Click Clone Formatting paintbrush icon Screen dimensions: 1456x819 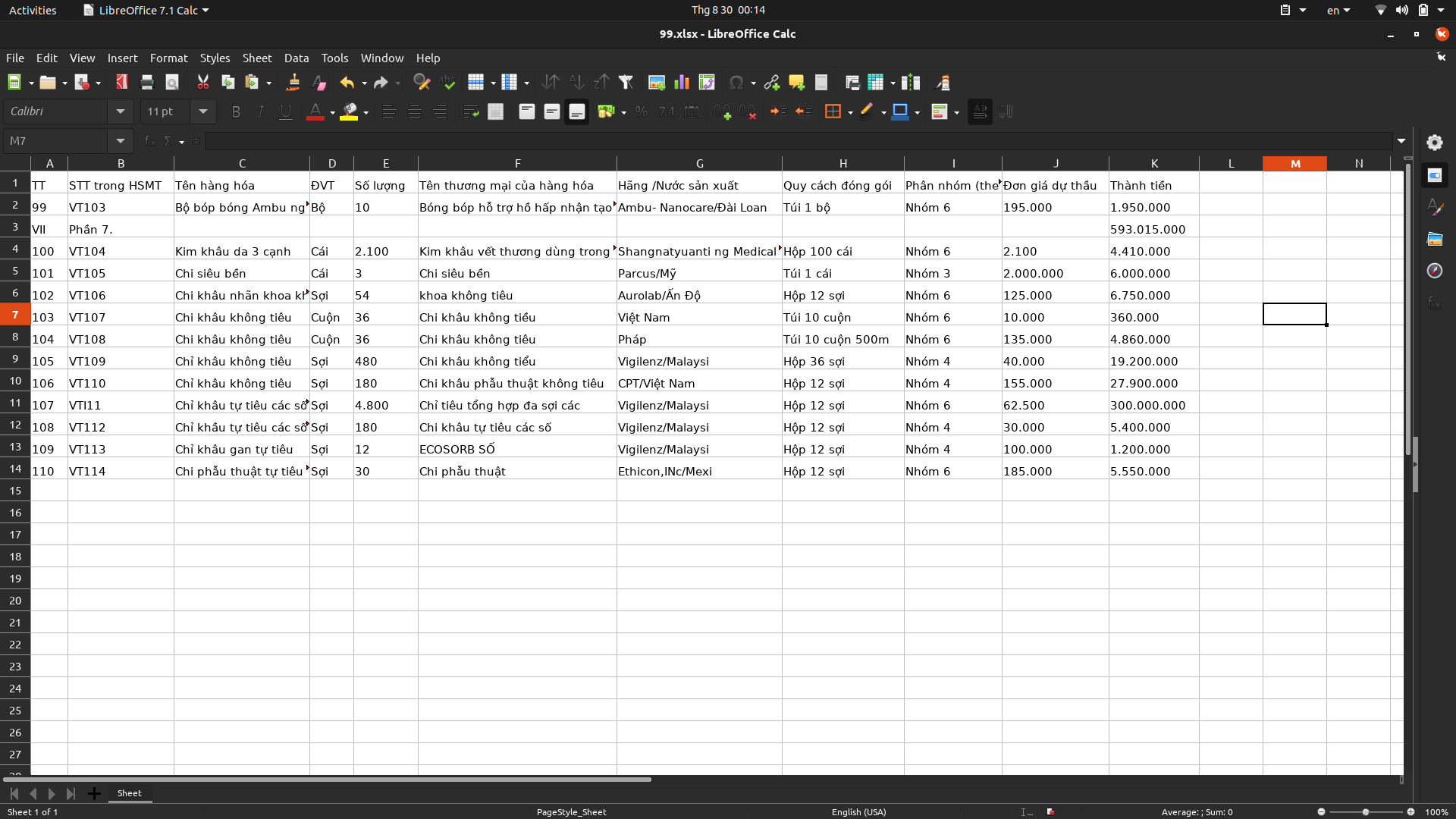(x=293, y=83)
